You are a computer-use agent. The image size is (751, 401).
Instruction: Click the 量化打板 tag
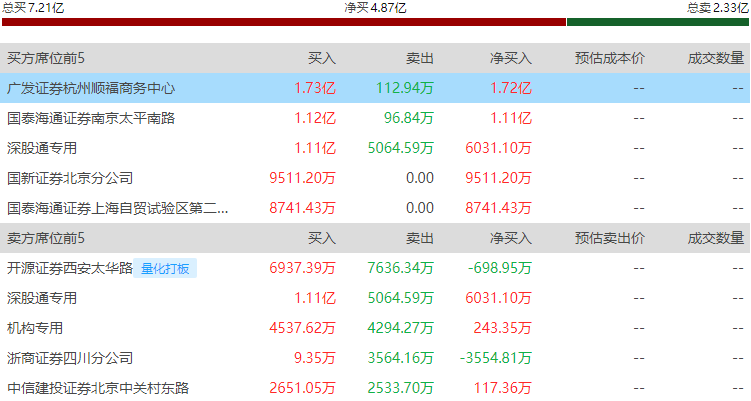pos(165,268)
